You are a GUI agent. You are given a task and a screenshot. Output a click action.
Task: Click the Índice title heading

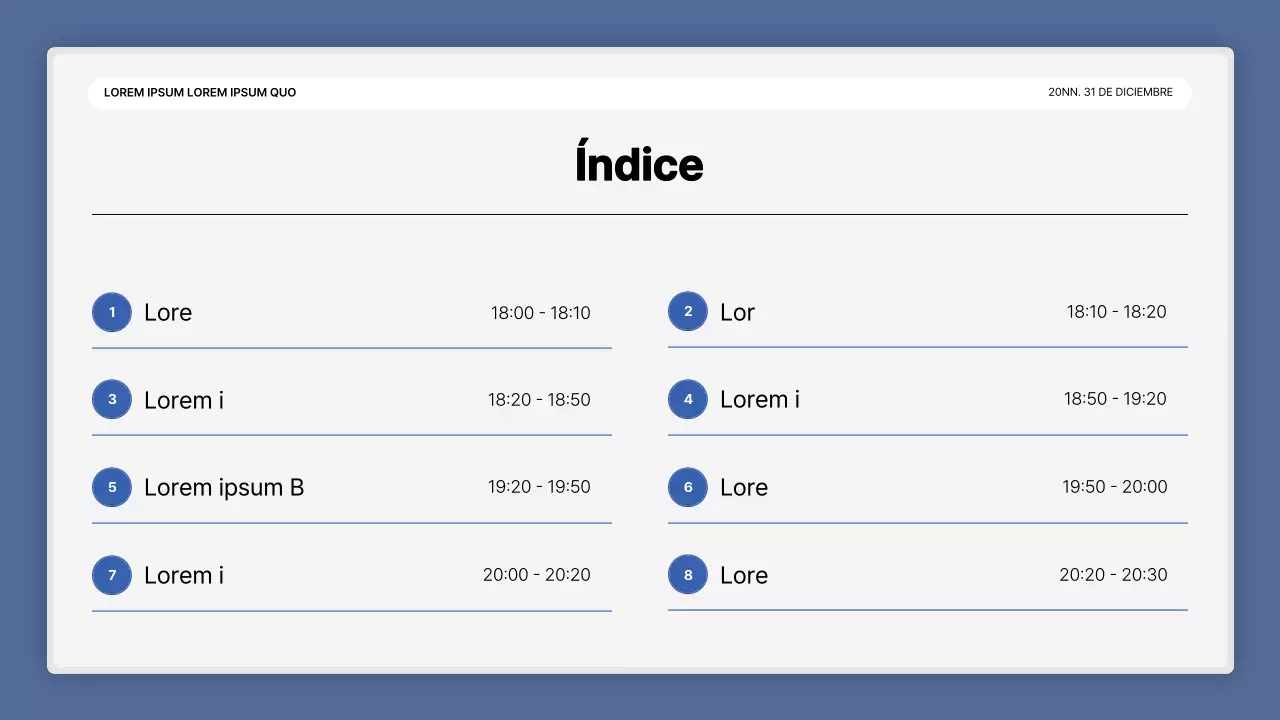point(639,165)
